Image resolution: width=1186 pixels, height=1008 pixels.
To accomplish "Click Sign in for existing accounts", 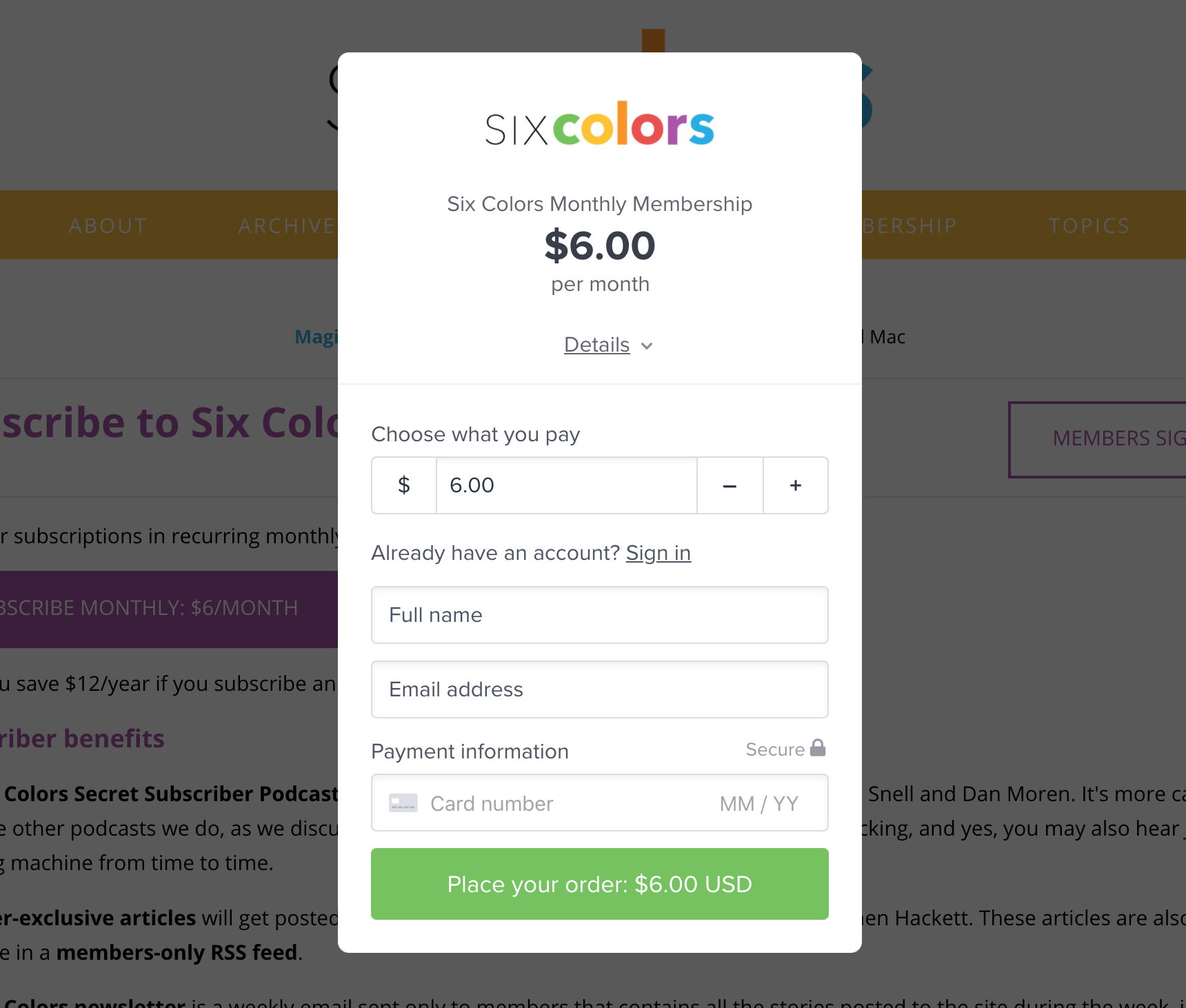I will tap(658, 552).
